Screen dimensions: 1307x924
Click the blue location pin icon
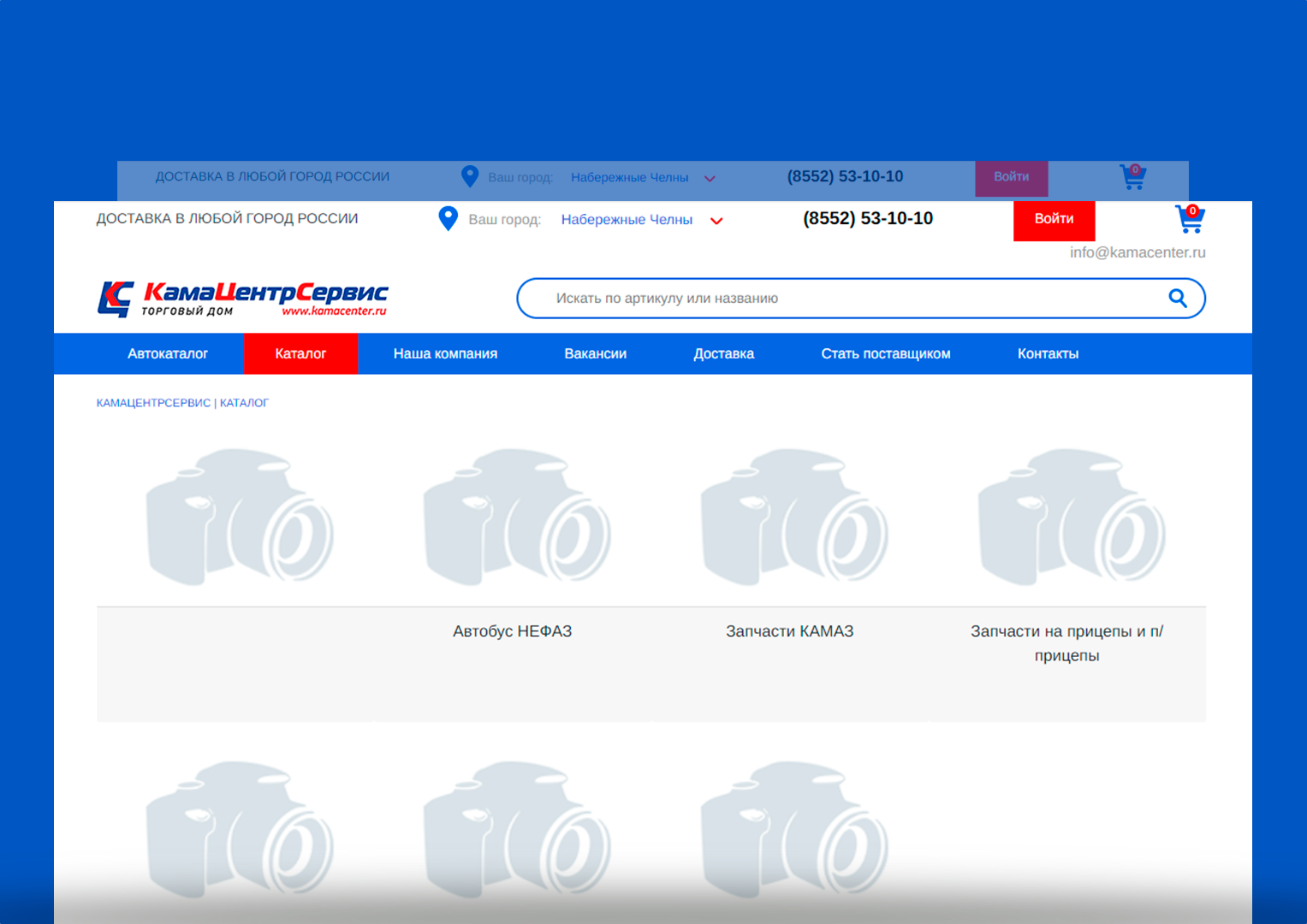point(448,219)
